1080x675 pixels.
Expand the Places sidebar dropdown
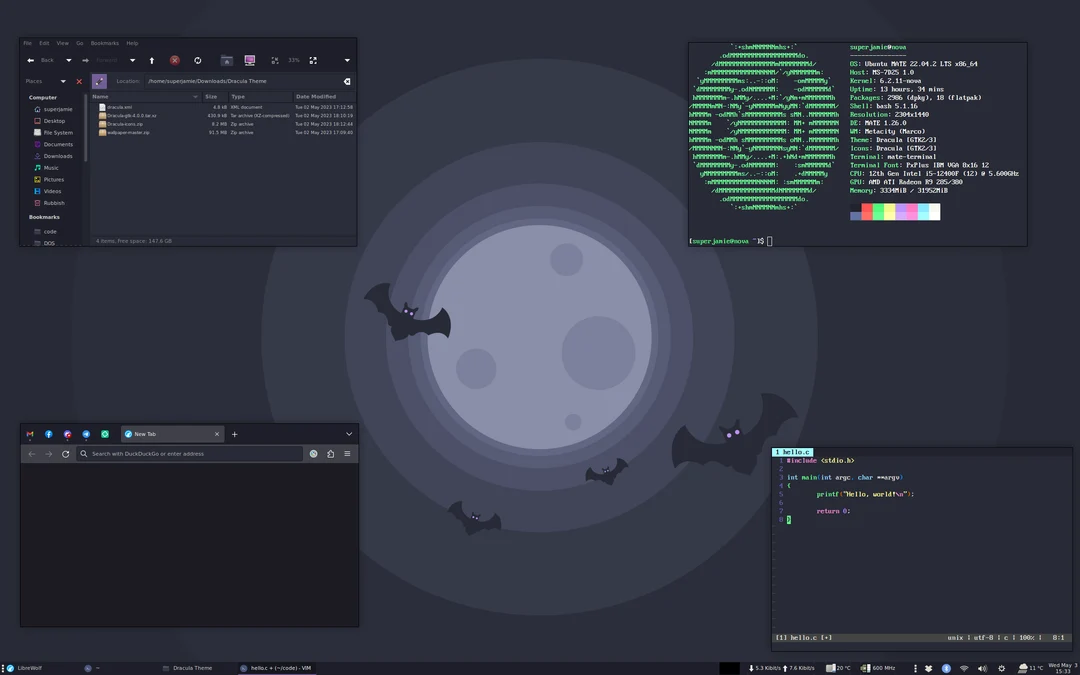coord(63,81)
